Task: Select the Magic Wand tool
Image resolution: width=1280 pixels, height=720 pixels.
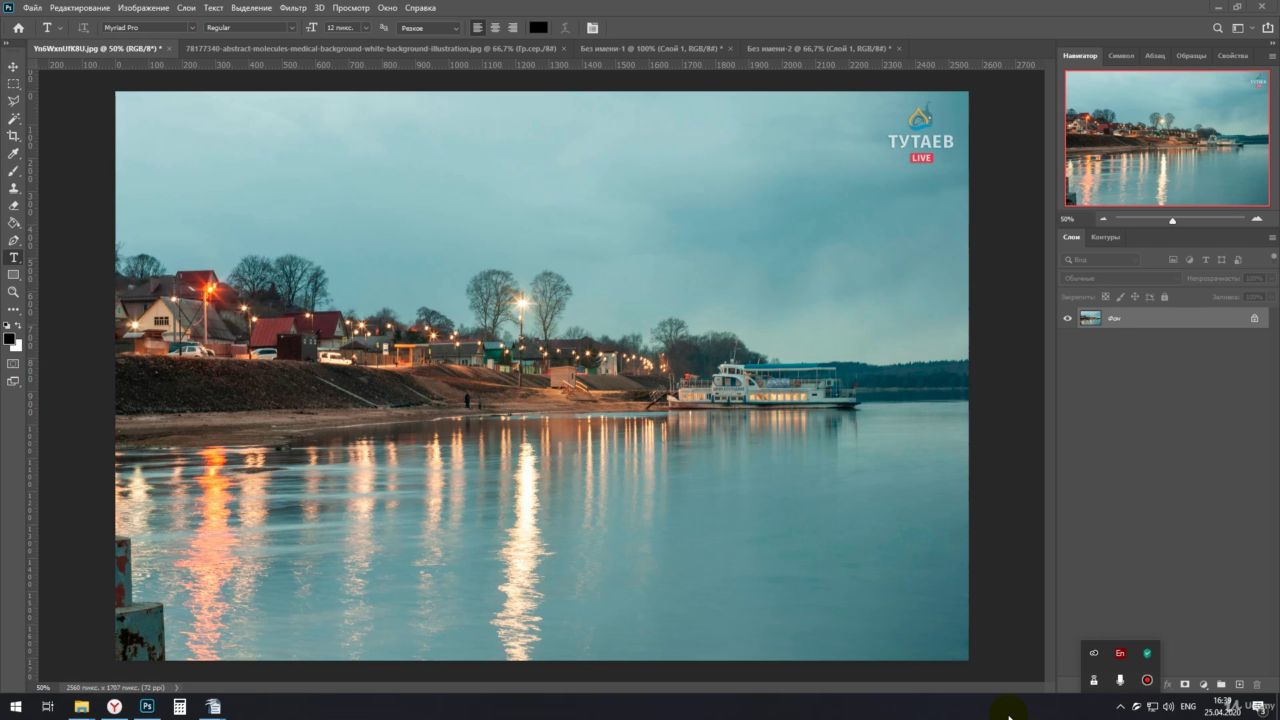Action: (13, 118)
